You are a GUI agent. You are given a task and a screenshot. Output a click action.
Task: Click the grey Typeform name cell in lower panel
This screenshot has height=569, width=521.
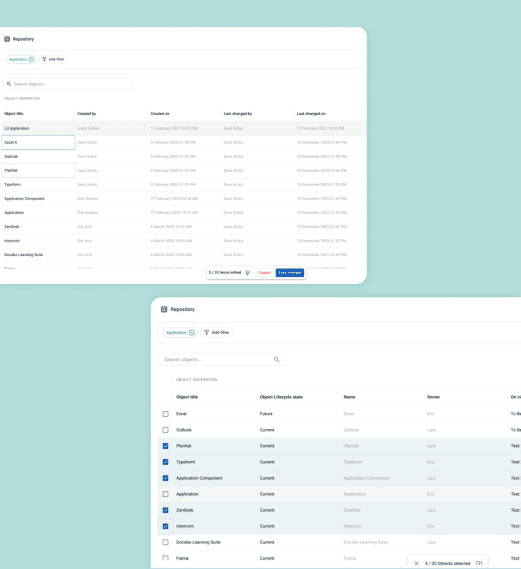pos(353,462)
